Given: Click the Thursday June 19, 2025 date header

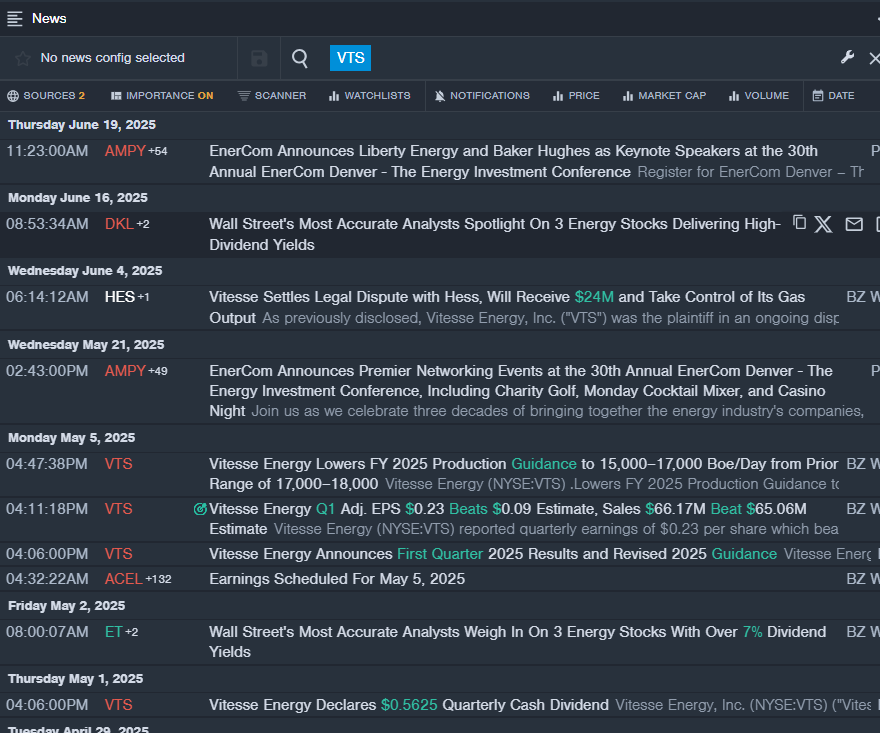Looking at the screenshot, I should tap(82, 125).
